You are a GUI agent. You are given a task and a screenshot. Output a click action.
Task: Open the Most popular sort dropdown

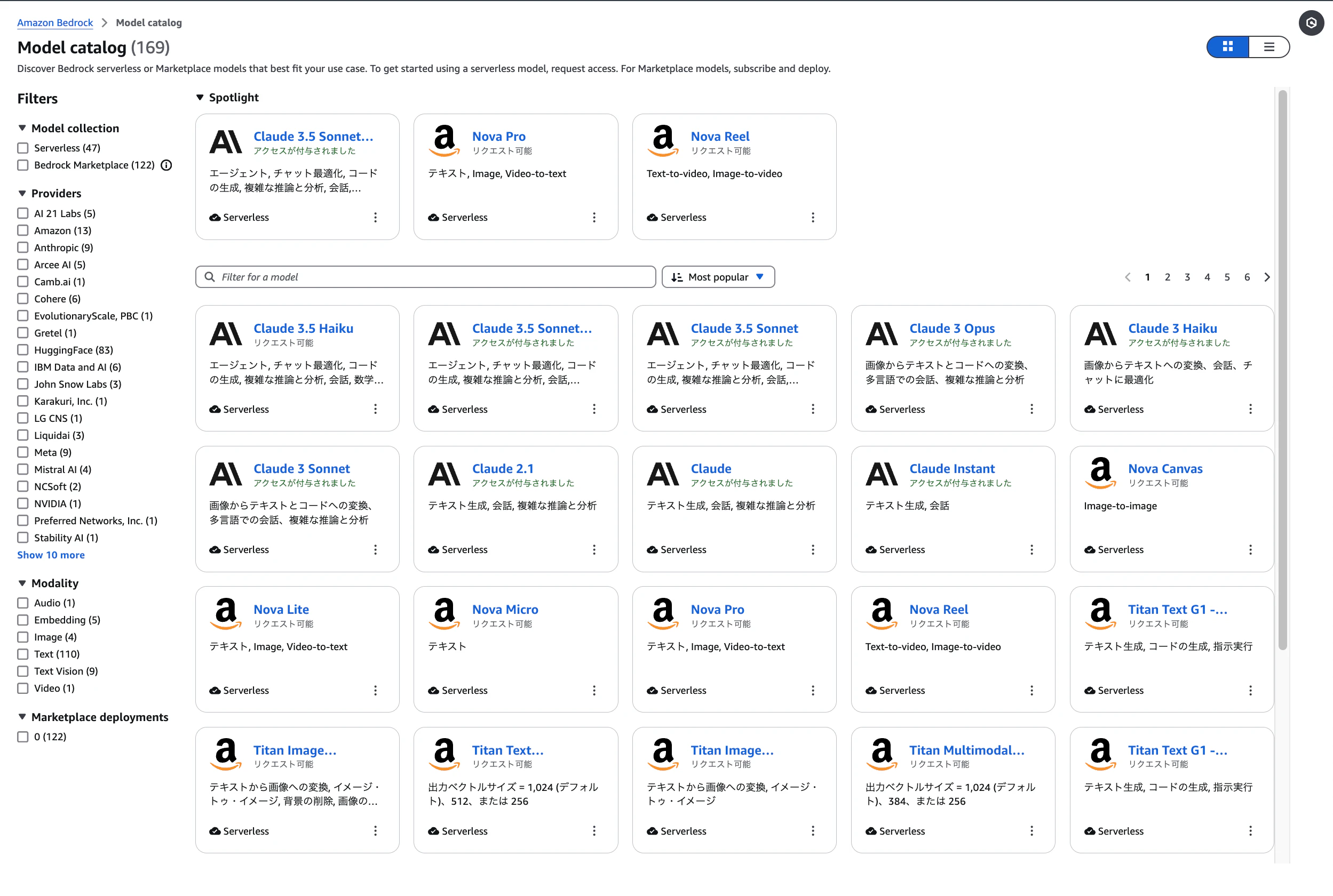click(x=718, y=277)
